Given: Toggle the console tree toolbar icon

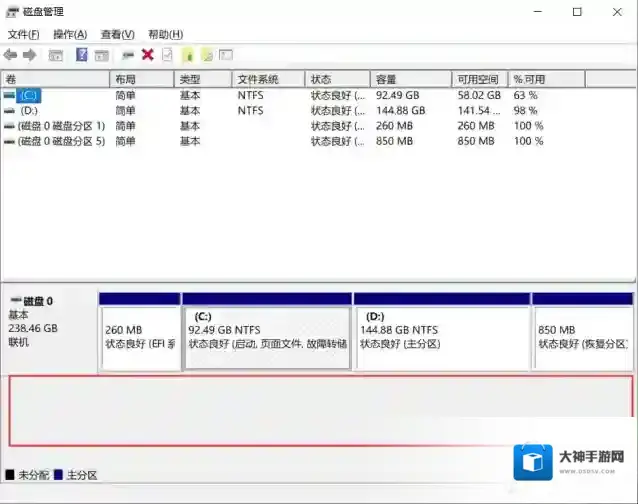Looking at the screenshot, I should coord(55,55).
